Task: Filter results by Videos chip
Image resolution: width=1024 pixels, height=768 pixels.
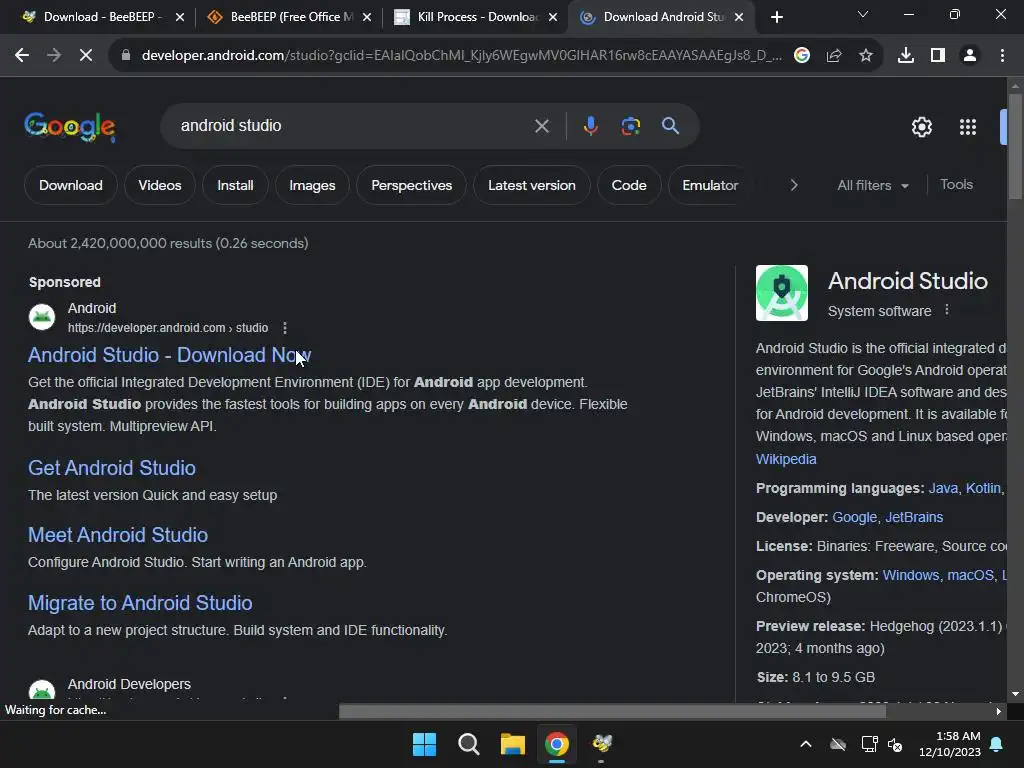Action: [x=159, y=185]
